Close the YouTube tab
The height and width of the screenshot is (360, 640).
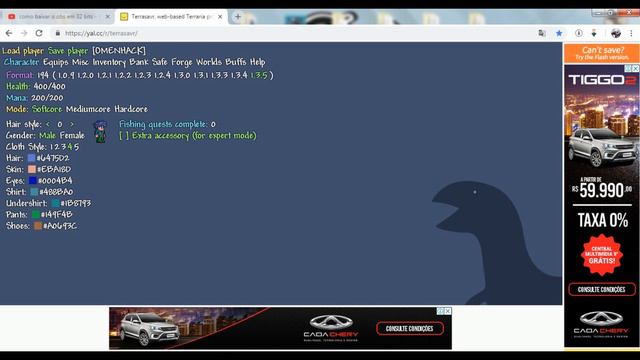click(x=108, y=17)
